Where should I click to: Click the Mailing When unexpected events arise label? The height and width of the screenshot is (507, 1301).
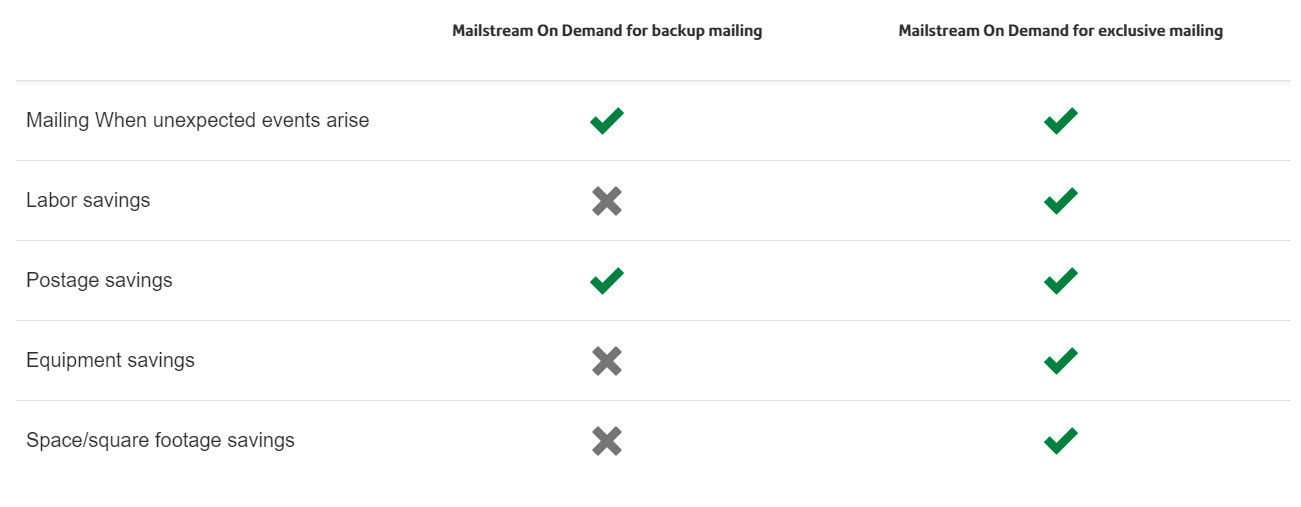click(x=198, y=120)
